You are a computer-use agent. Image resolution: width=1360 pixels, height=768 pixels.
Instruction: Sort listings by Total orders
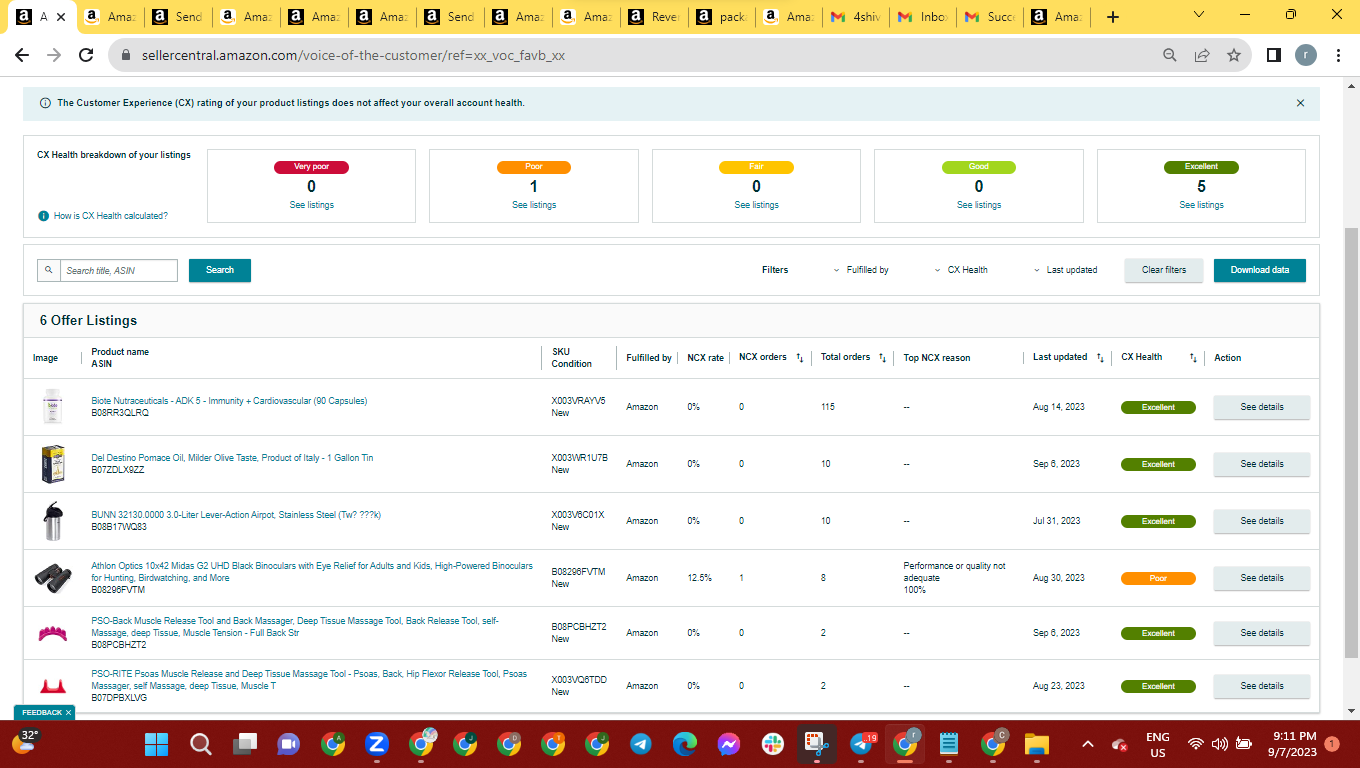(882, 358)
